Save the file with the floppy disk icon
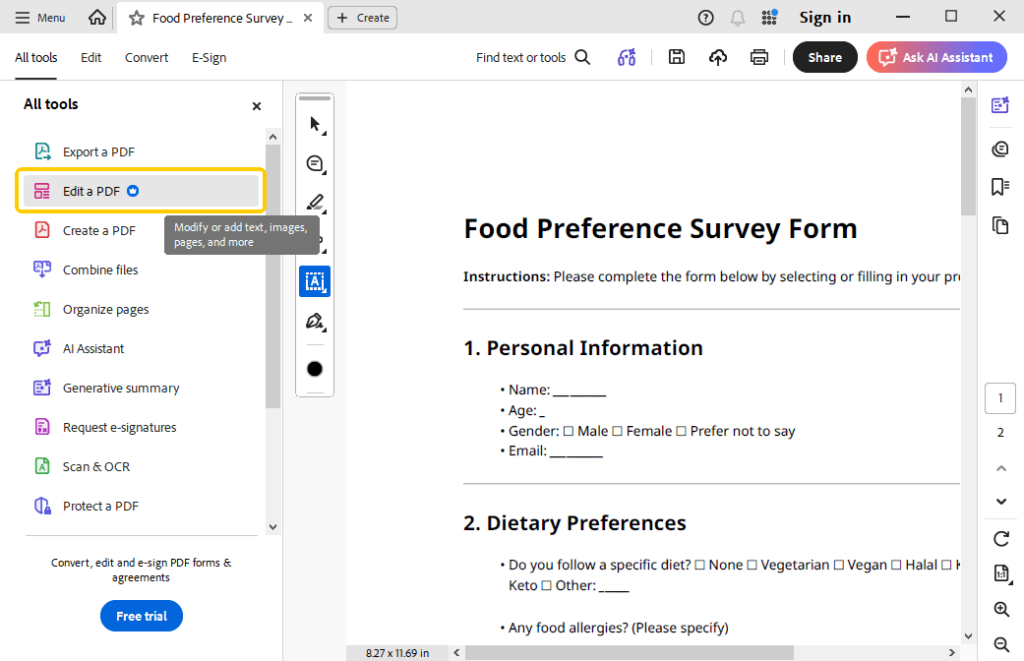 (x=677, y=57)
